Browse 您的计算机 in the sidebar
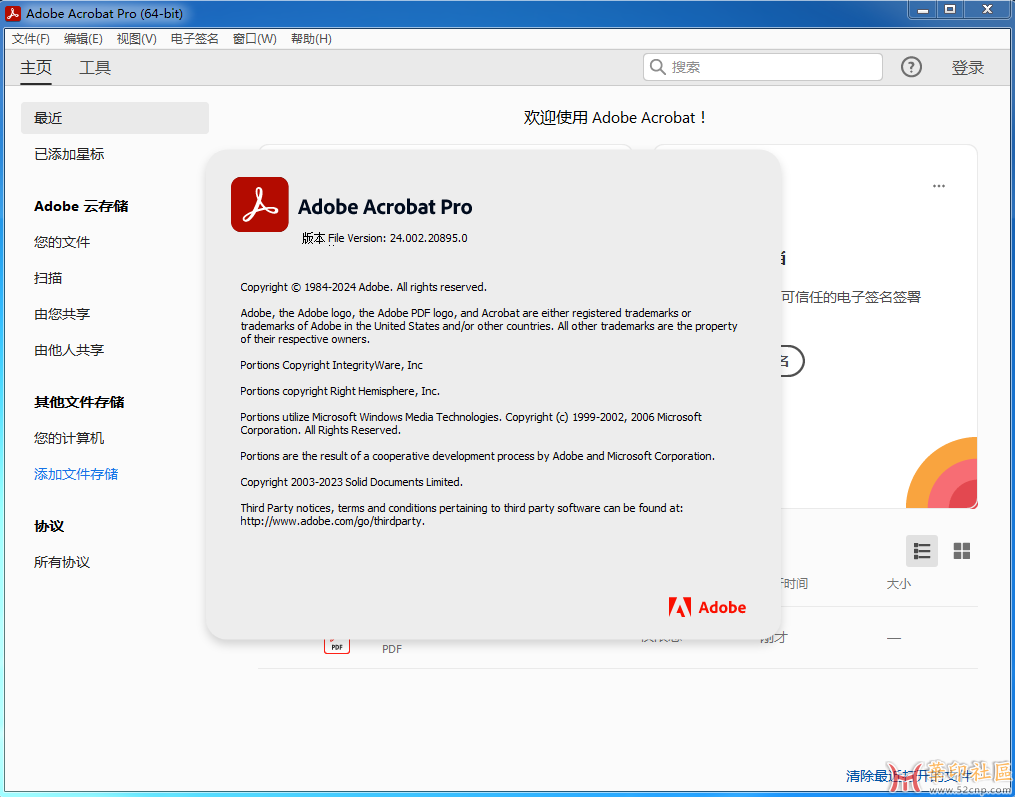This screenshot has height=797, width=1015. tap(69, 438)
